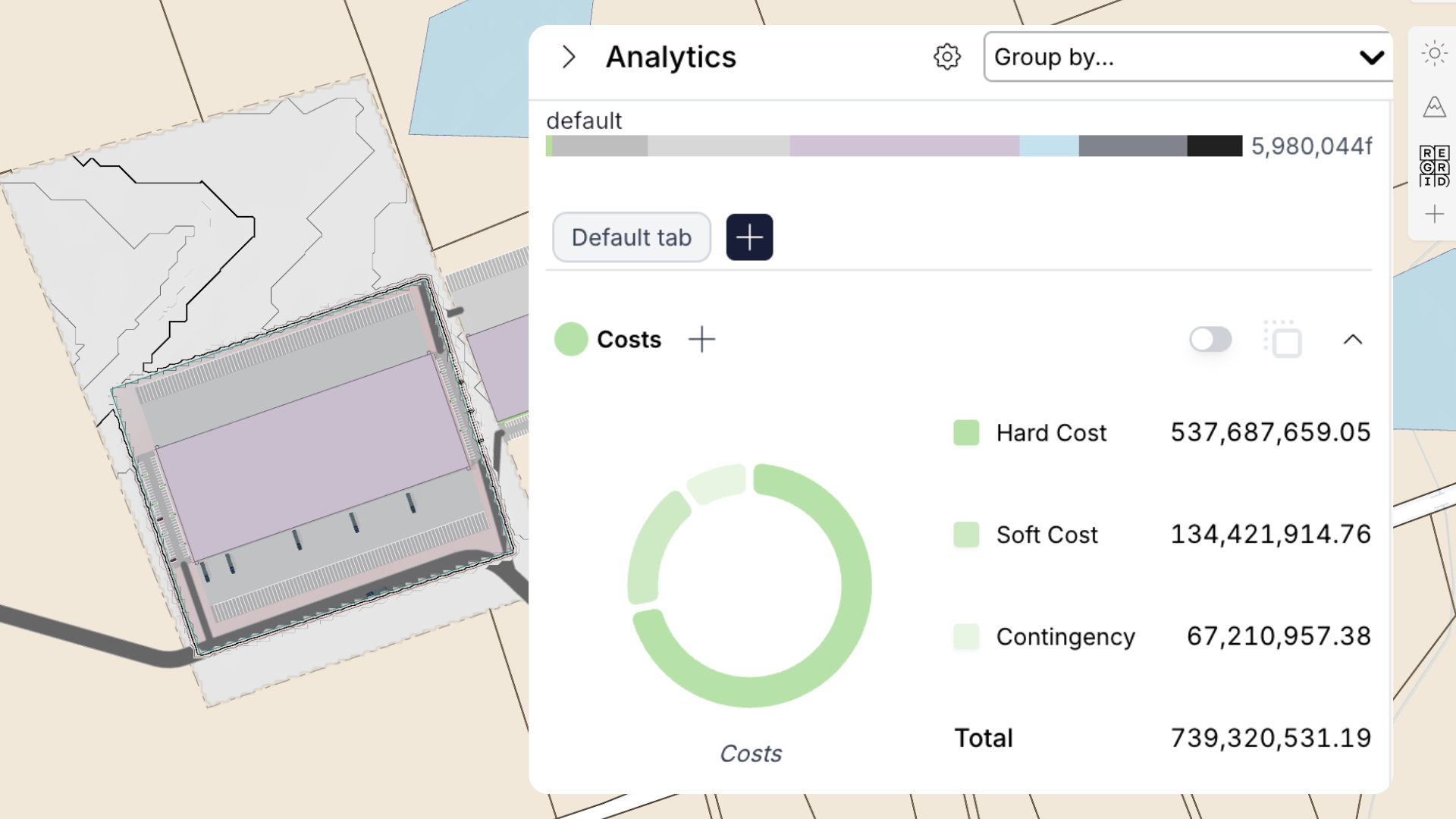Collapse the Costs section chevron
This screenshot has height=819, width=1456.
(x=1353, y=339)
